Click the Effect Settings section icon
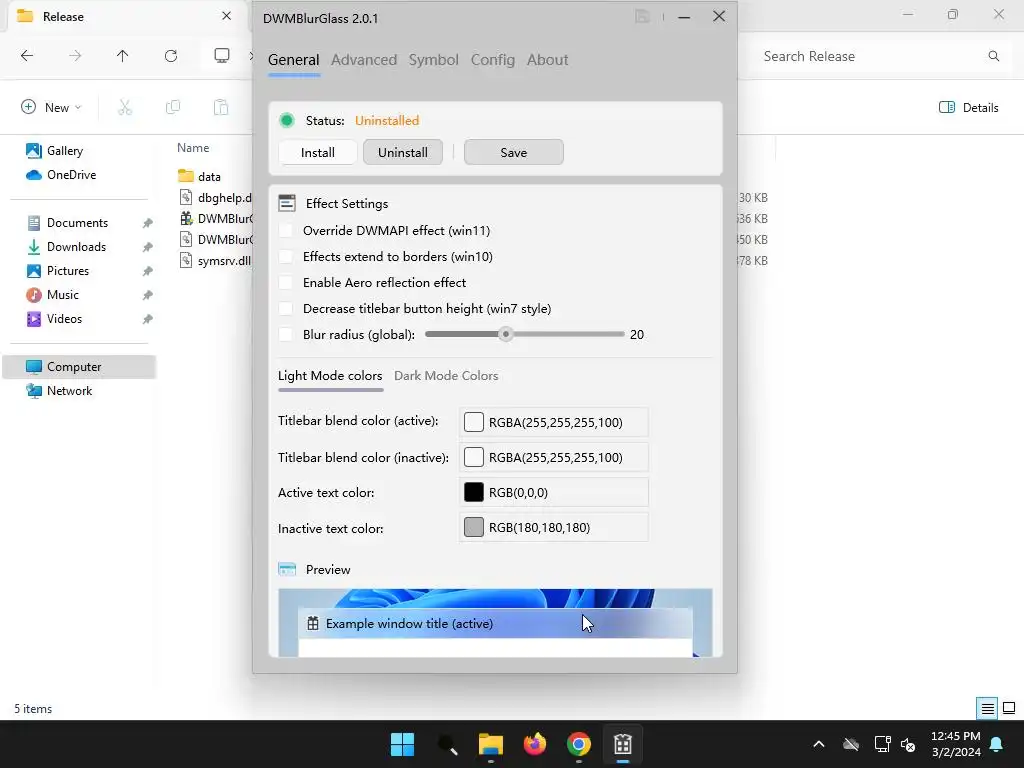 coord(287,203)
